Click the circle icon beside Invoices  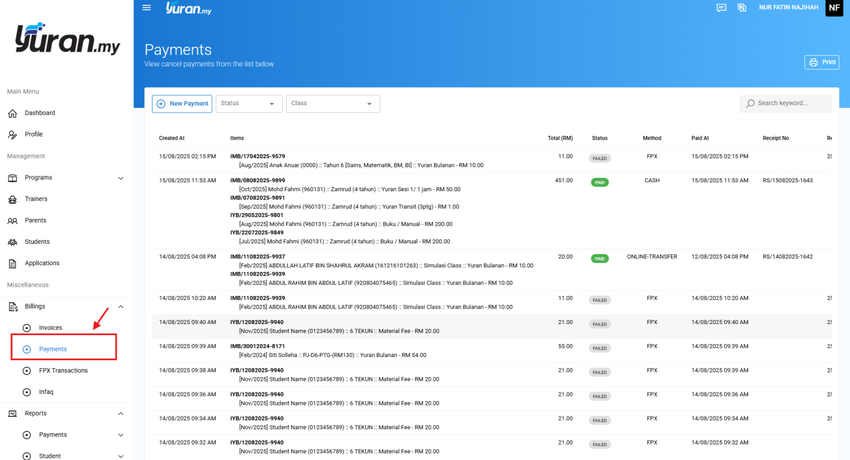tap(27, 328)
